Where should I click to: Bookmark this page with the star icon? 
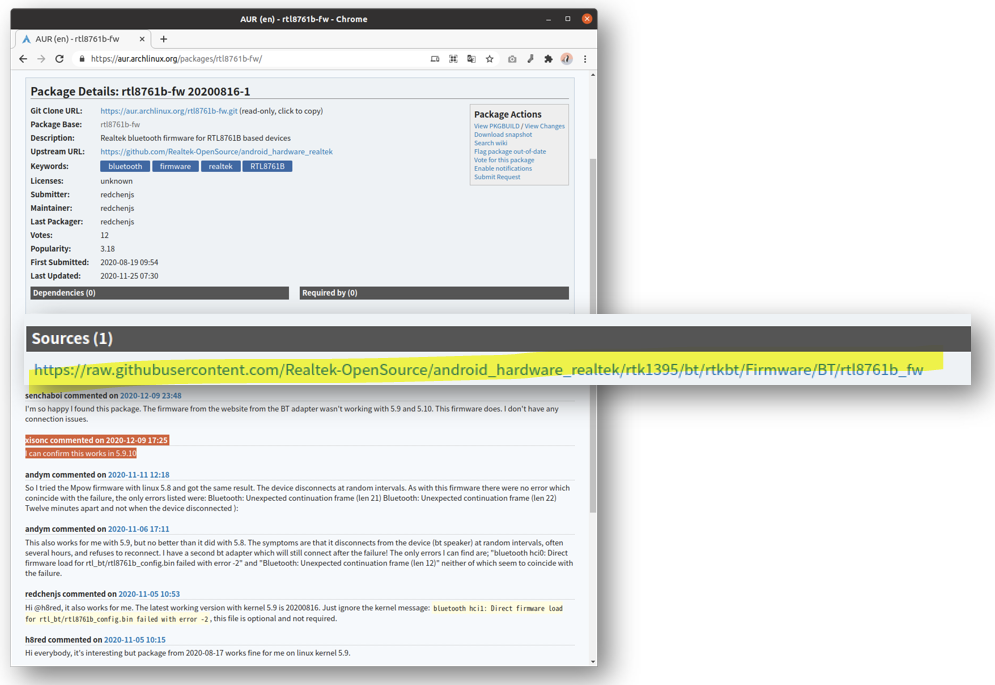(489, 59)
